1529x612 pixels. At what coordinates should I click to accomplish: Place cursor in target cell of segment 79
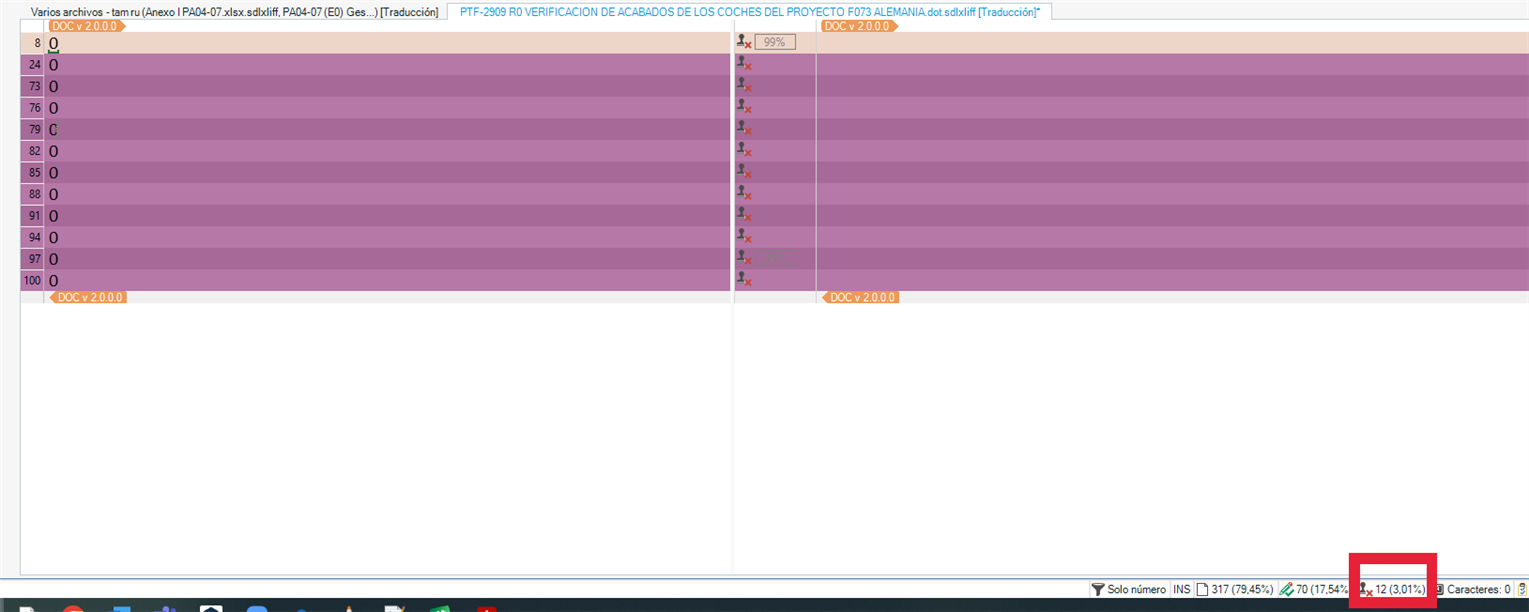pyautogui.click(x=1172, y=129)
